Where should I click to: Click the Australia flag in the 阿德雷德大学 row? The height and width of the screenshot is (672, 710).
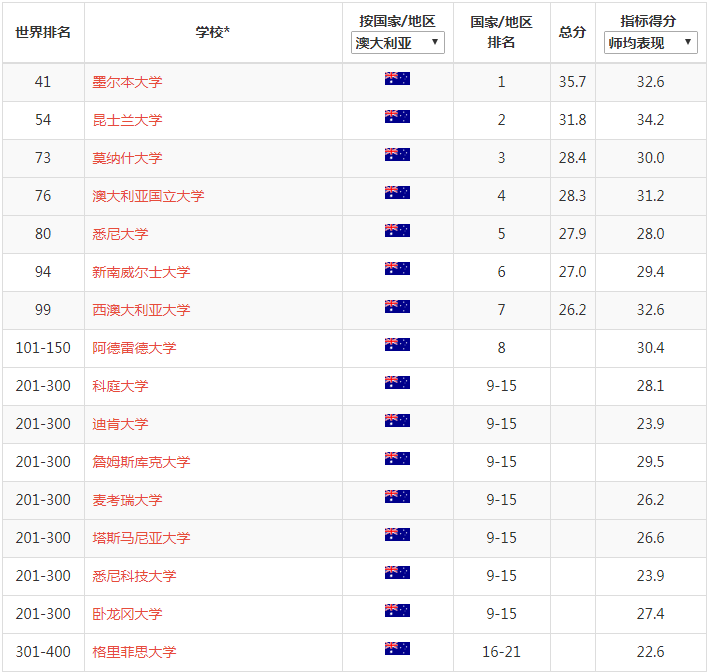click(397, 345)
